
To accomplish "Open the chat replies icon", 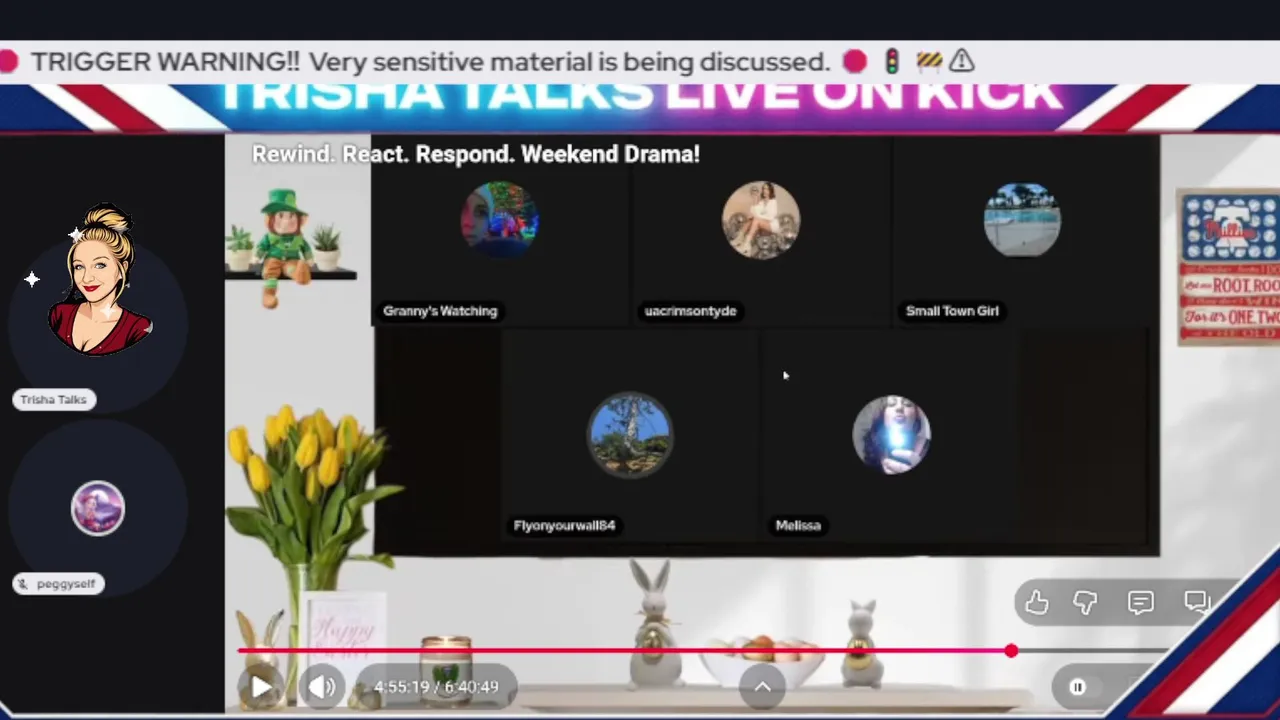I will pyautogui.click(x=1196, y=602).
